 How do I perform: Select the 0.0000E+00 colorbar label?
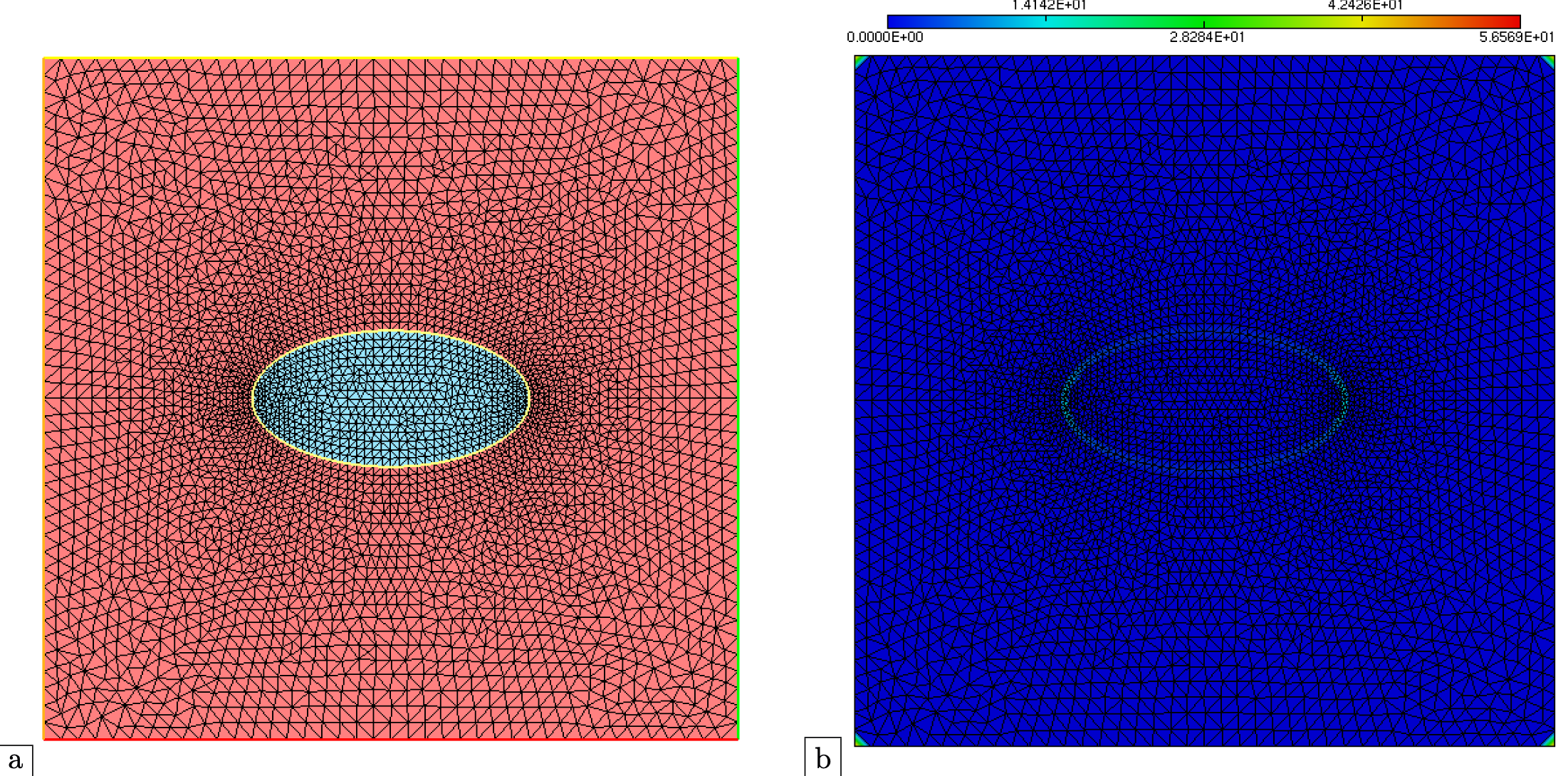pos(884,37)
